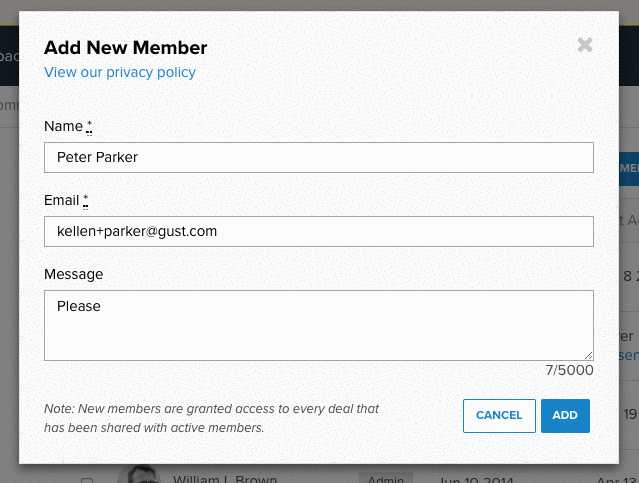Click the Admin role badge
The height and width of the screenshot is (483, 639).
click(386, 478)
